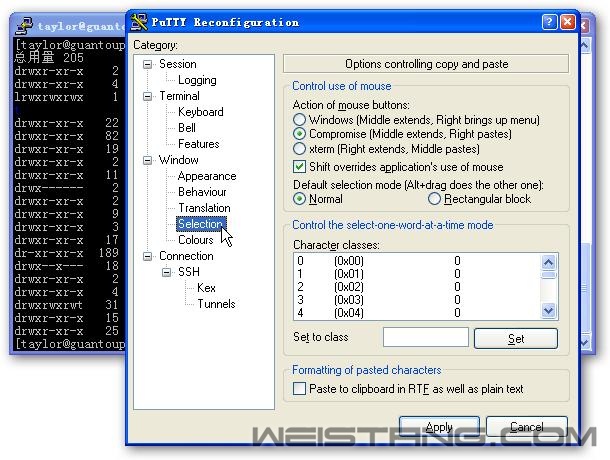
Task: Click the Set button
Action: [x=516, y=339]
